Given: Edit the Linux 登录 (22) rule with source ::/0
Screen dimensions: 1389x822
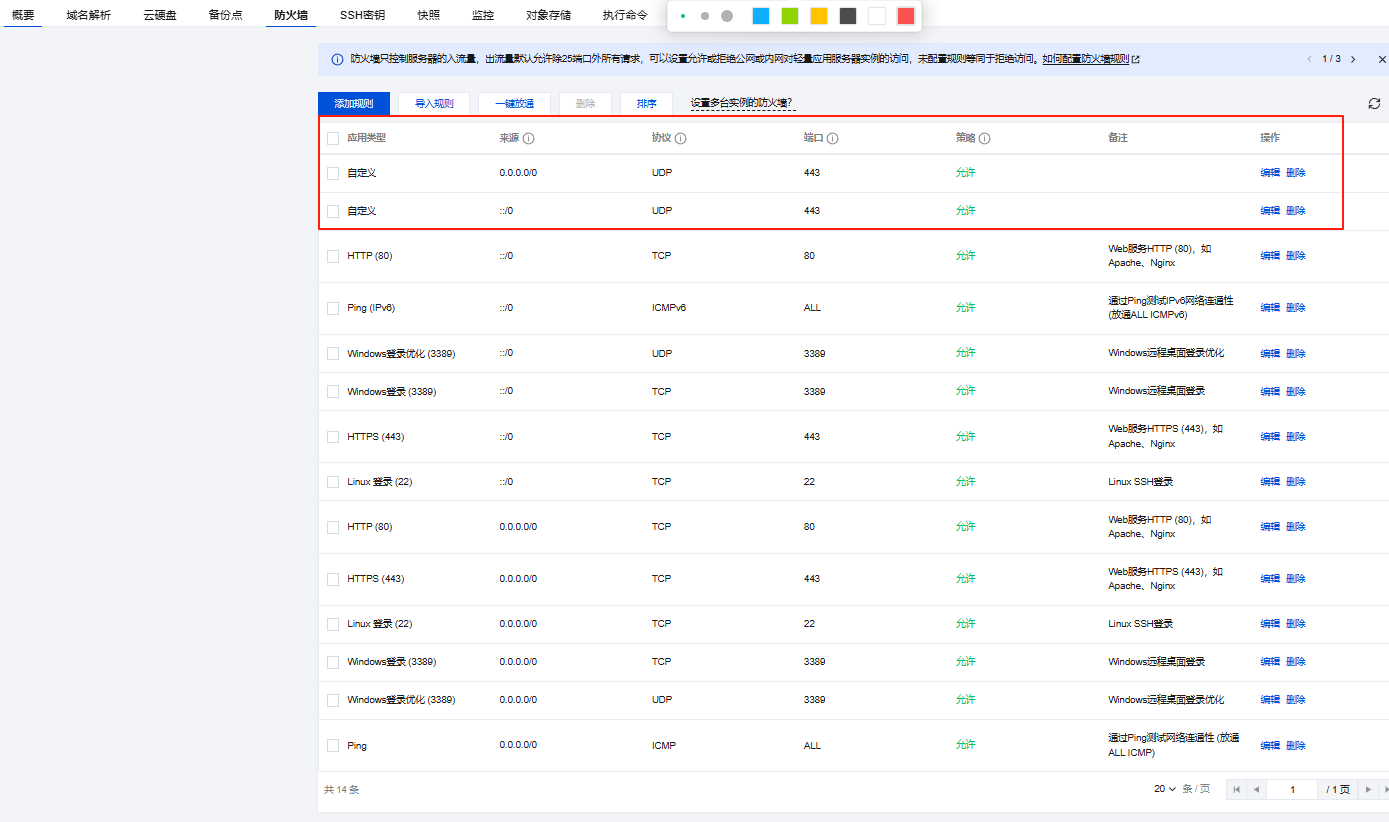Looking at the screenshot, I should pyautogui.click(x=1270, y=482).
